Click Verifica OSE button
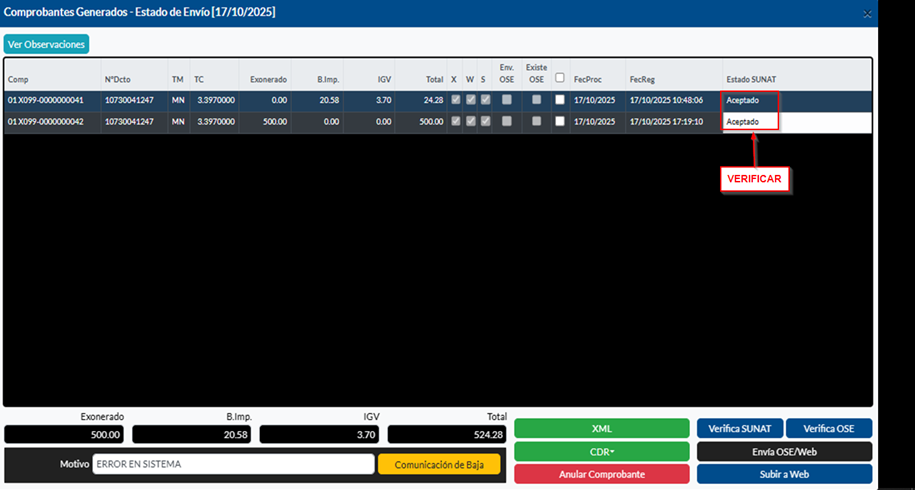Screen dimensions: 915x490 click(828, 428)
